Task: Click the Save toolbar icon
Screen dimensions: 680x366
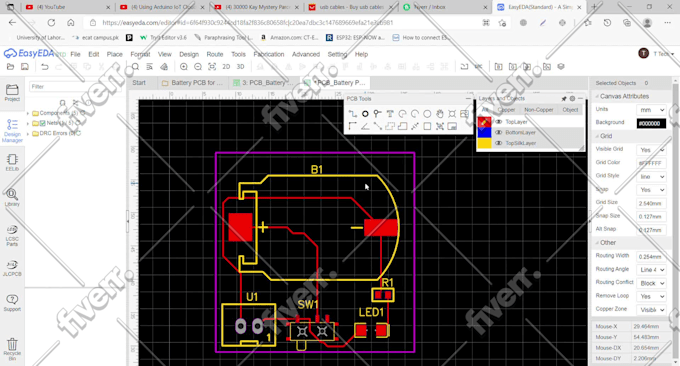Action: (25, 67)
